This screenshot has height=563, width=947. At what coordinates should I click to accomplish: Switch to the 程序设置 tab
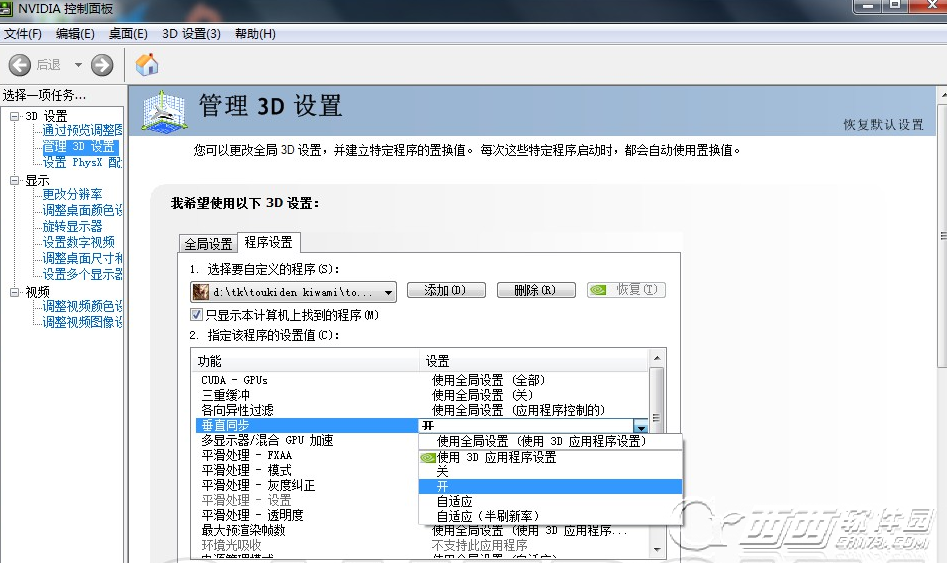(x=269, y=242)
